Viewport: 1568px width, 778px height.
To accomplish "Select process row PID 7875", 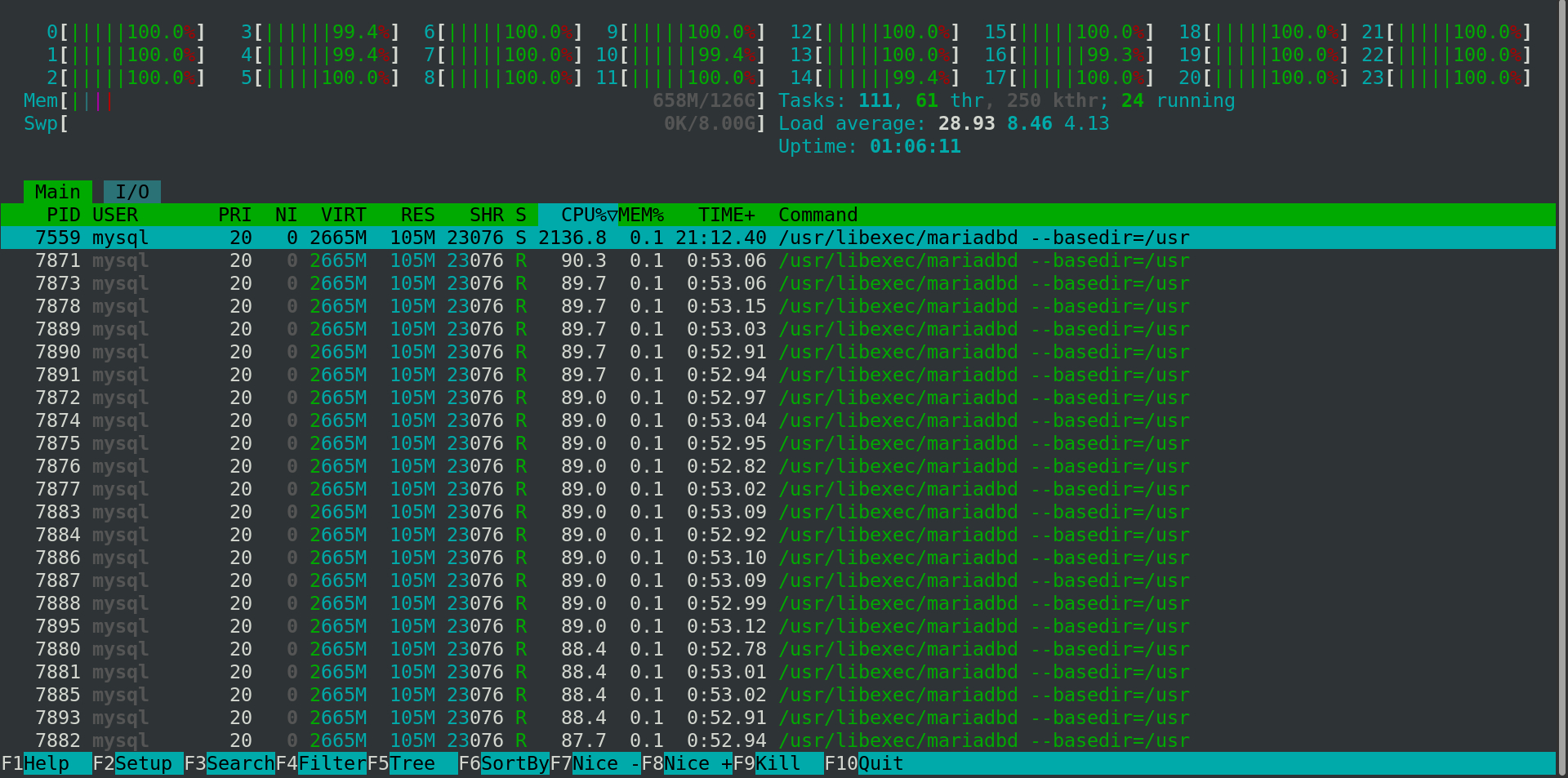I will [778, 443].
